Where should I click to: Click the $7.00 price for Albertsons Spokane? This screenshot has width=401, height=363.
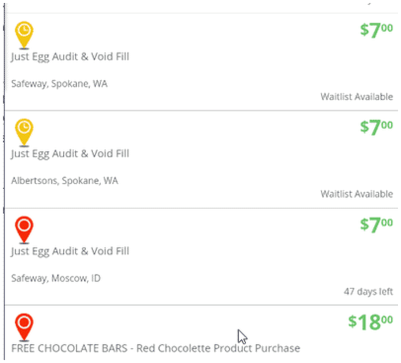376,127
